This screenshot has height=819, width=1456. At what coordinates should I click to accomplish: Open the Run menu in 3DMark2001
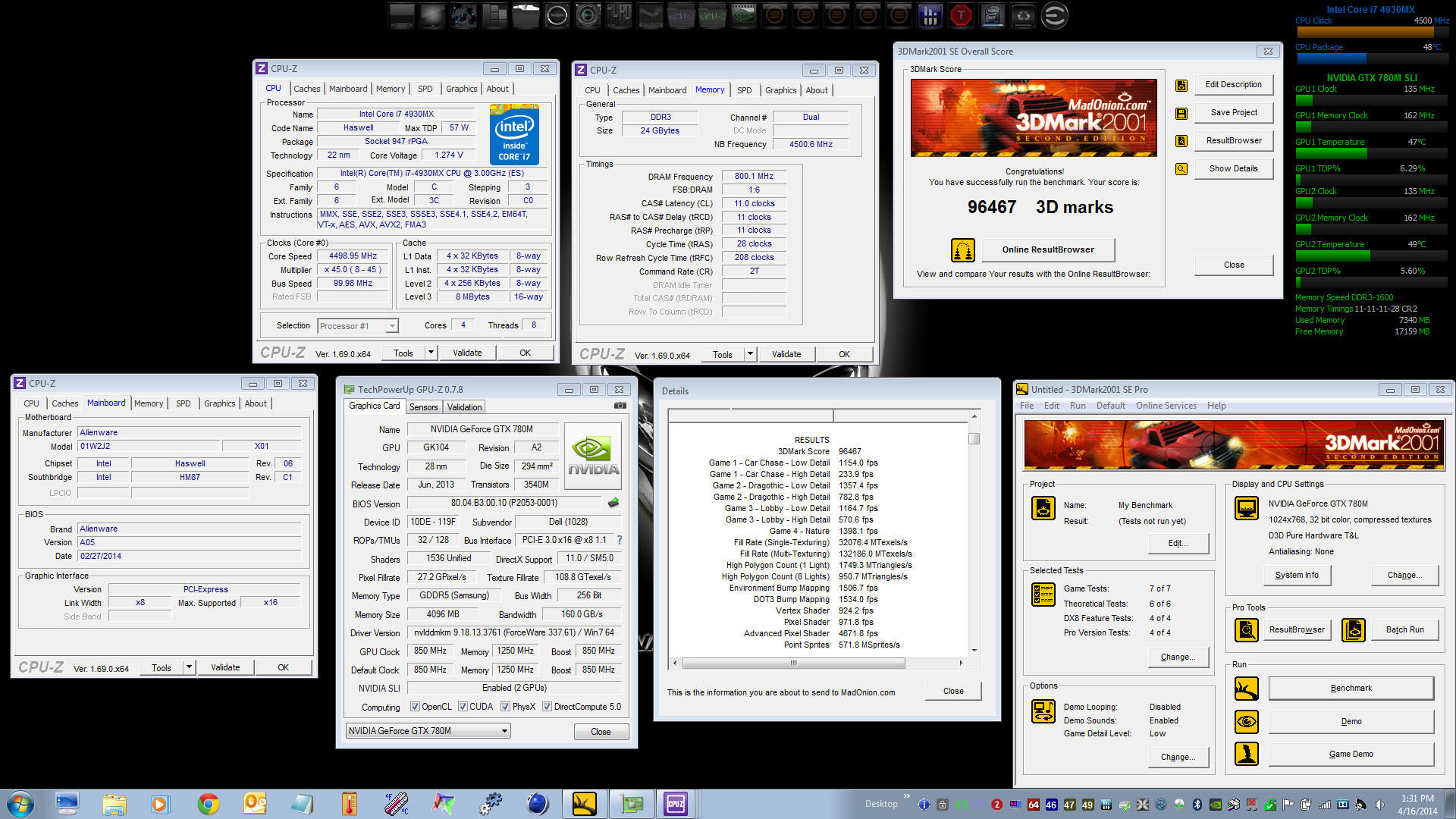tap(1078, 406)
